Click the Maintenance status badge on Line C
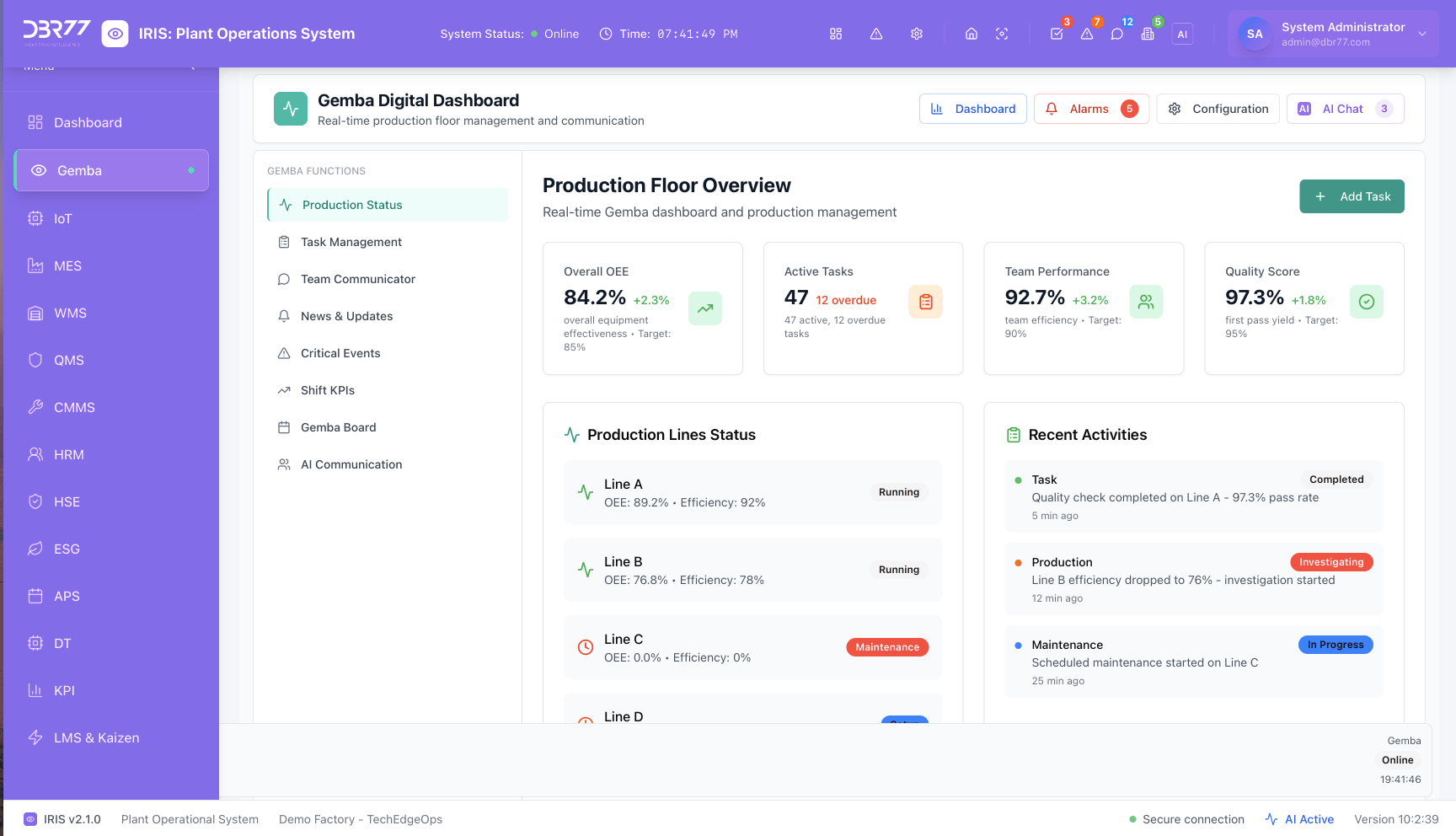The width and height of the screenshot is (1456, 836). tap(886, 647)
